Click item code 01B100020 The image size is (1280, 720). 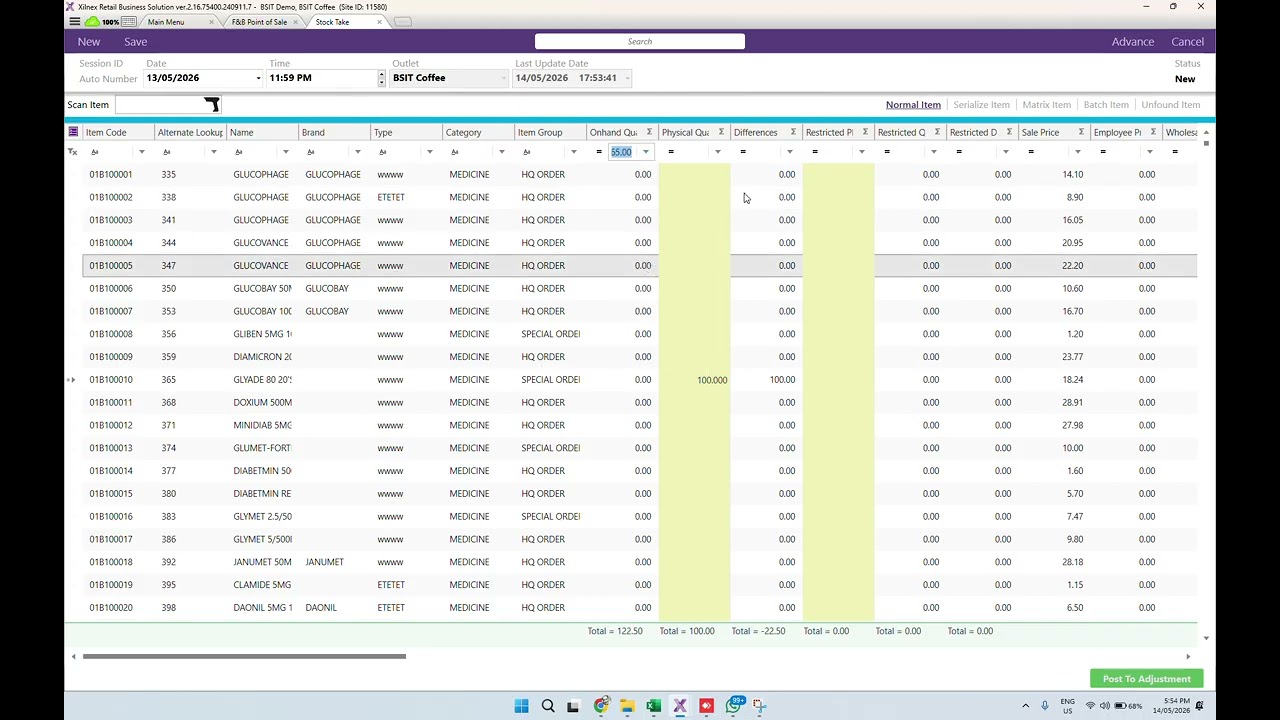coord(111,608)
